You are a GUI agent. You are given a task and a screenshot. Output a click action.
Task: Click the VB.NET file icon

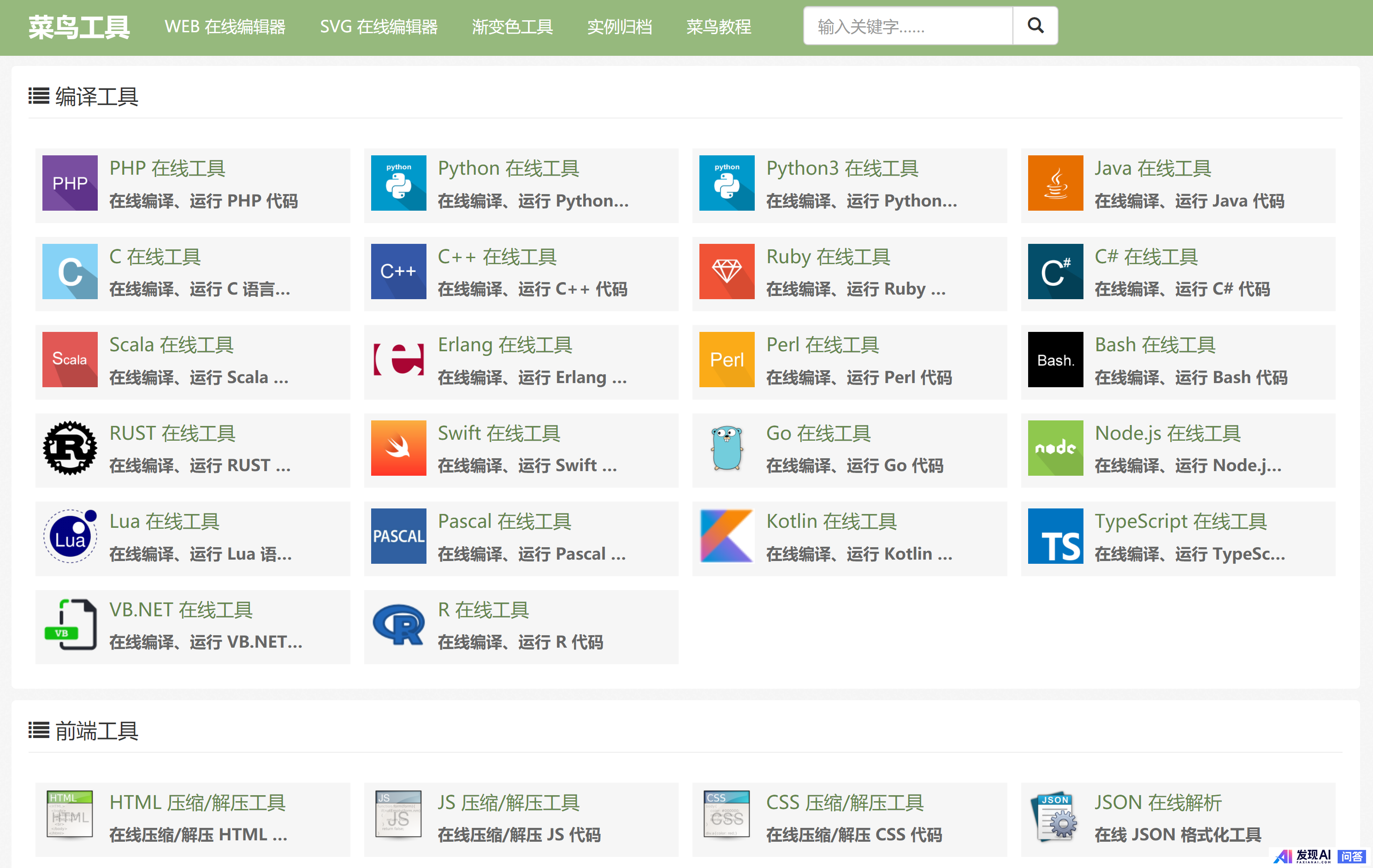click(x=70, y=624)
